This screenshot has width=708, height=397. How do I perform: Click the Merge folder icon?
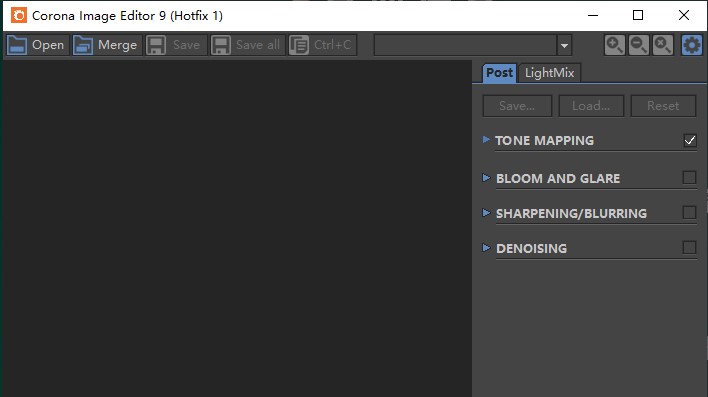click(83, 45)
